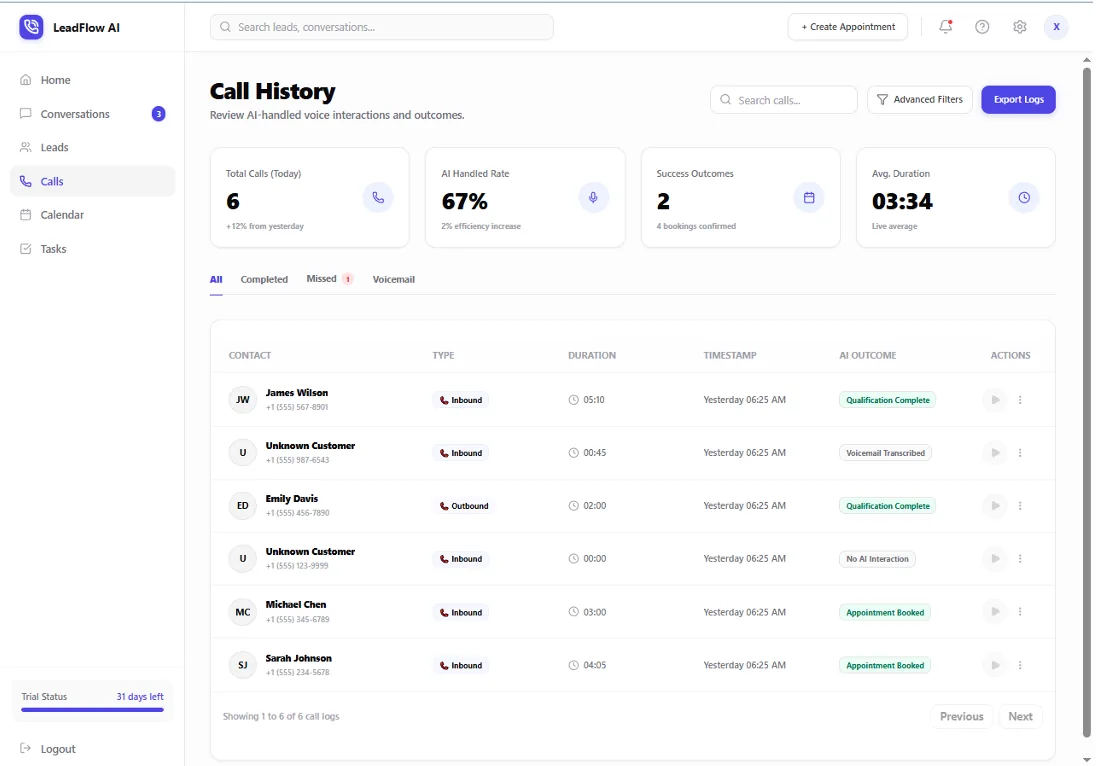Image resolution: width=1096 pixels, height=766 pixels.
Task: Open Calendar in the sidebar
Action: [92, 215]
